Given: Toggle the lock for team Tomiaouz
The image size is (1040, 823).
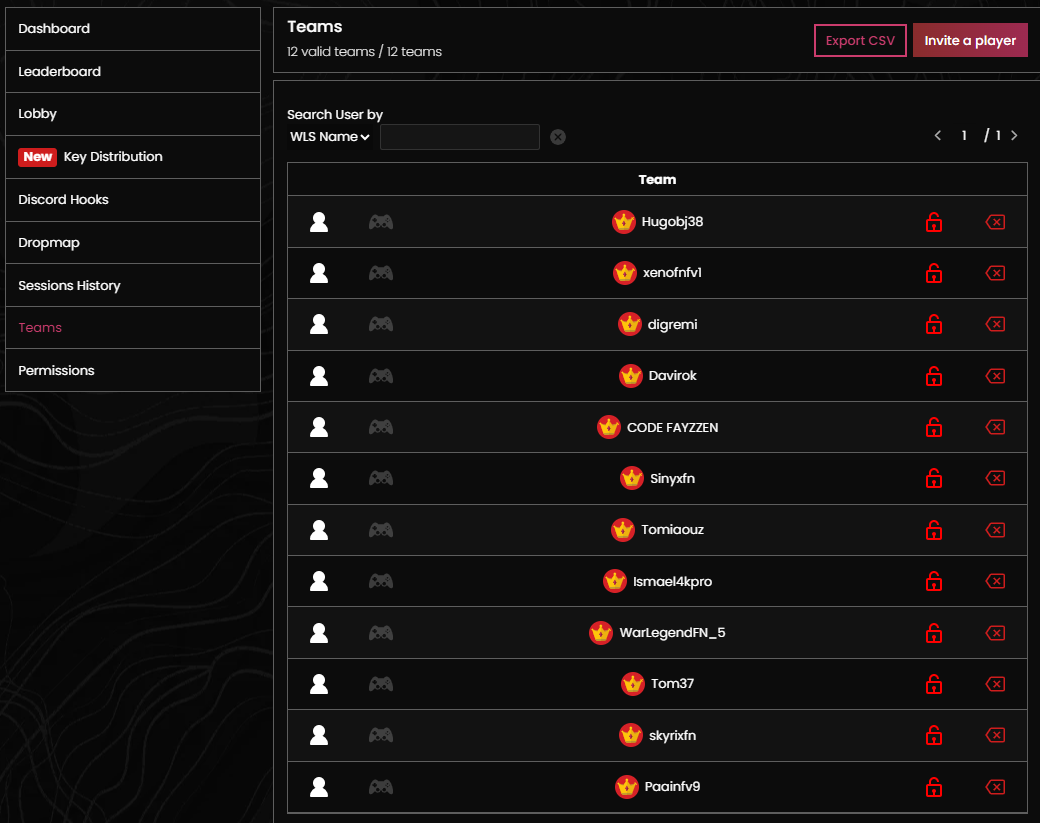Looking at the screenshot, I should [x=933, y=530].
